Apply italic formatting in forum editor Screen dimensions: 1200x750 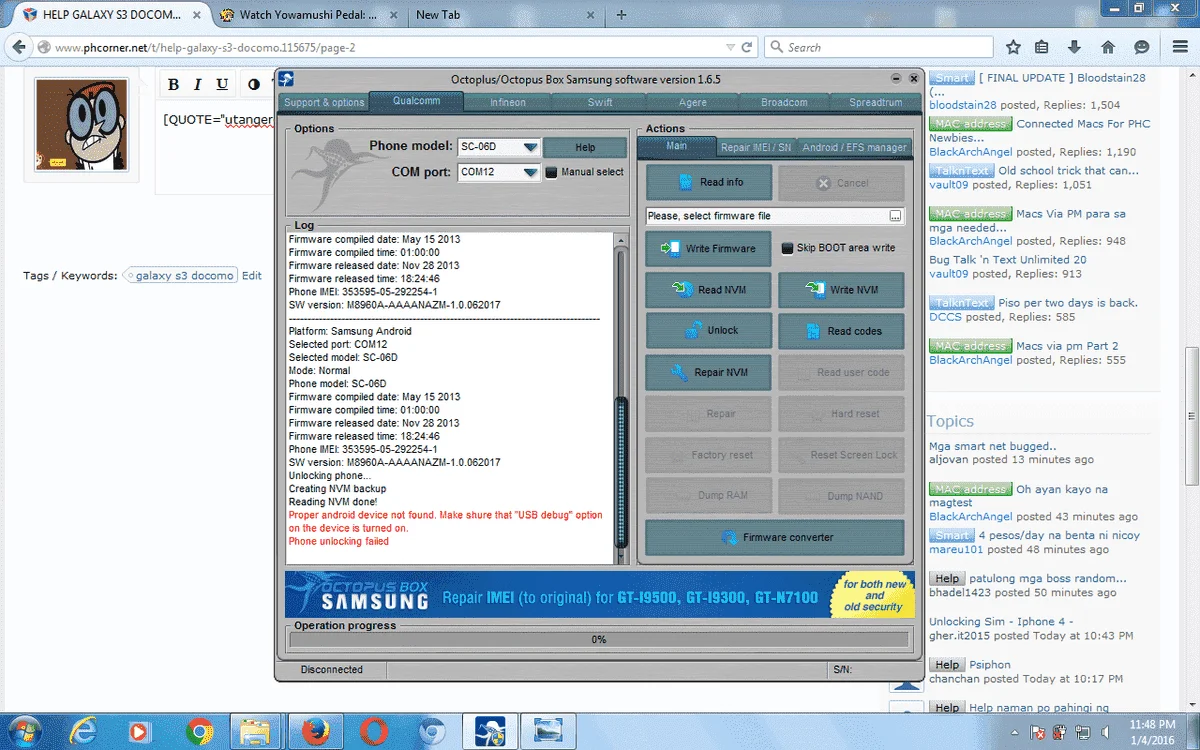(x=198, y=85)
